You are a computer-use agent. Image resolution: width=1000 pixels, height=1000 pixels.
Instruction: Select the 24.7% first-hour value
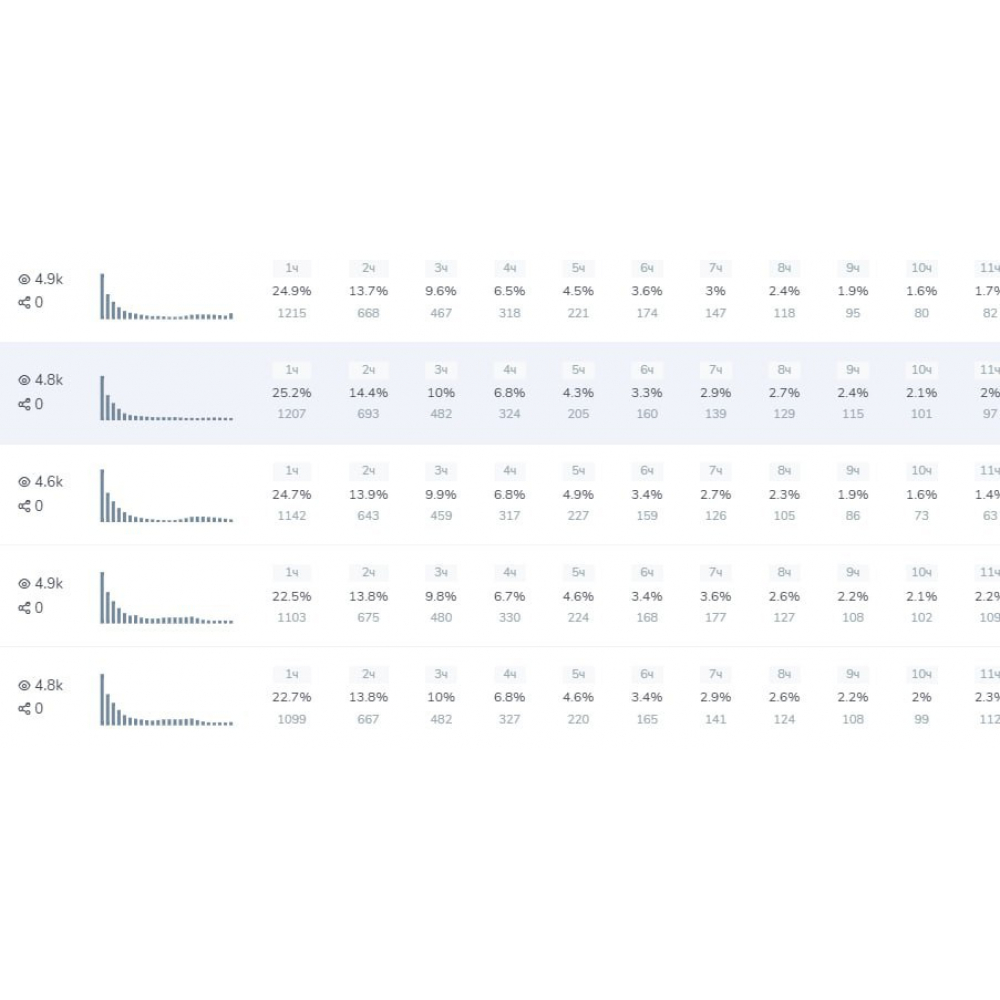click(x=292, y=494)
